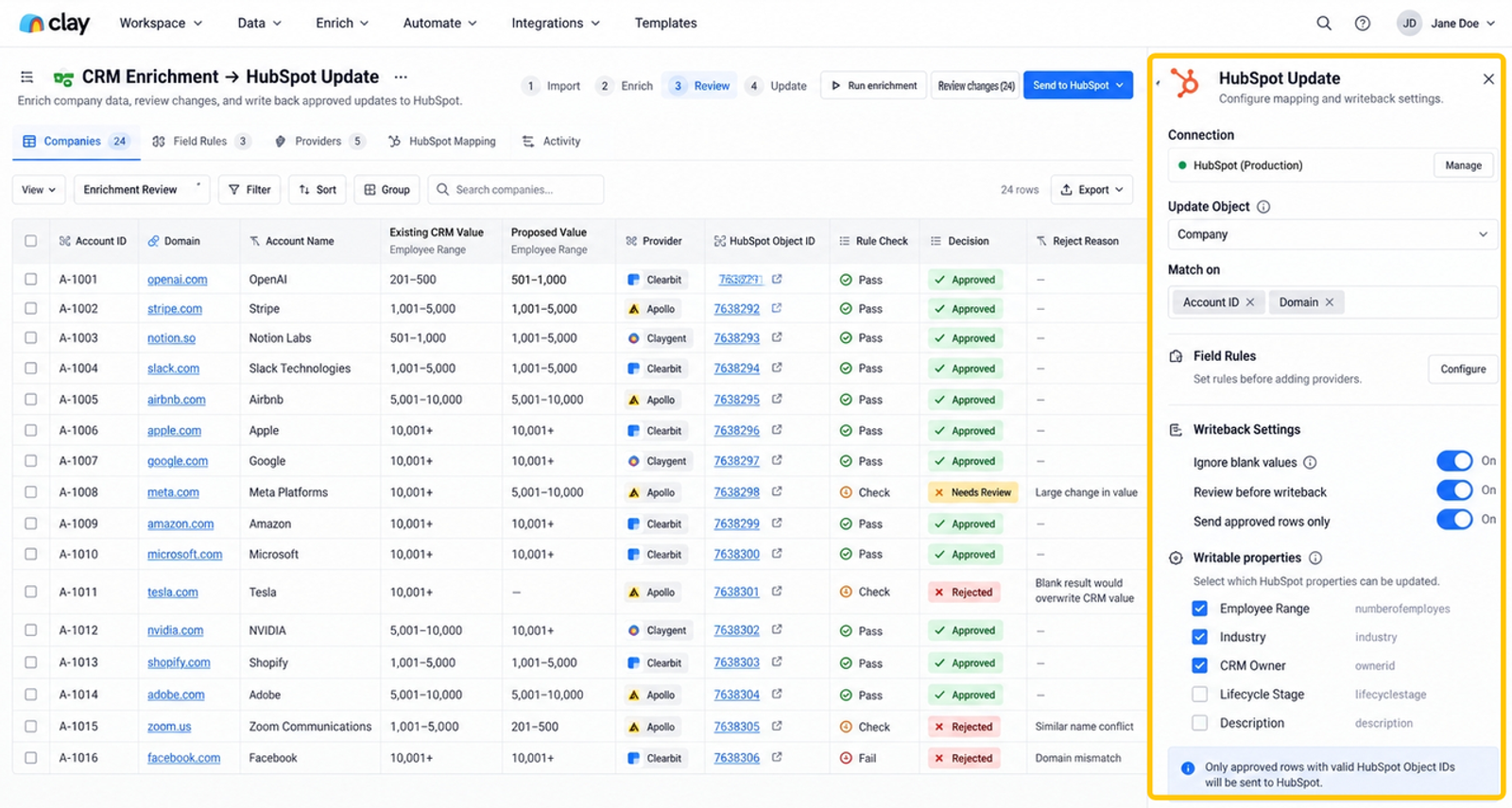The image size is (1512, 808).
Task: Remove the Domain match tag
Action: (x=1330, y=302)
